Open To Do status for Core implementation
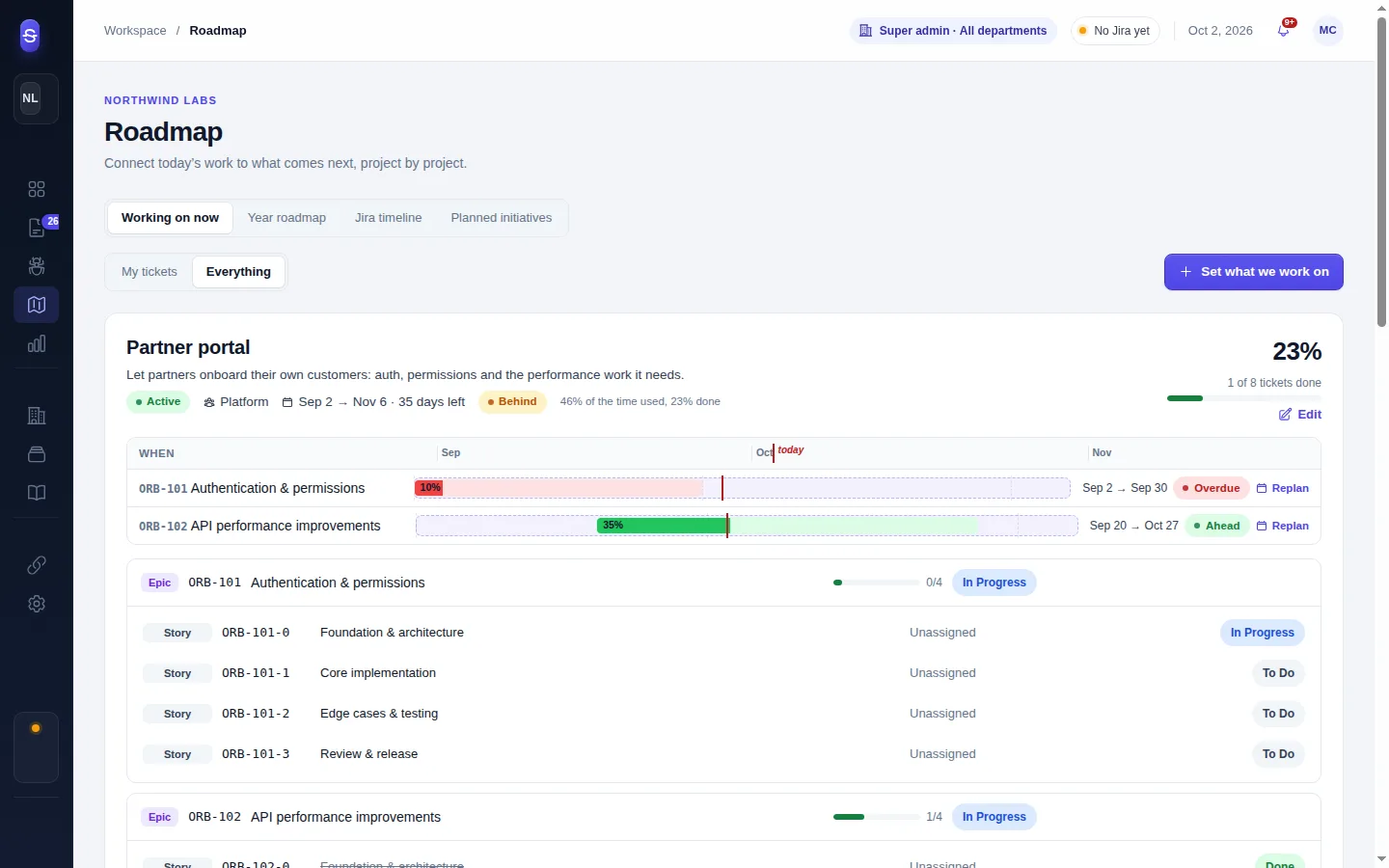This screenshot has width=1389, height=868. (x=1279, y=673)
